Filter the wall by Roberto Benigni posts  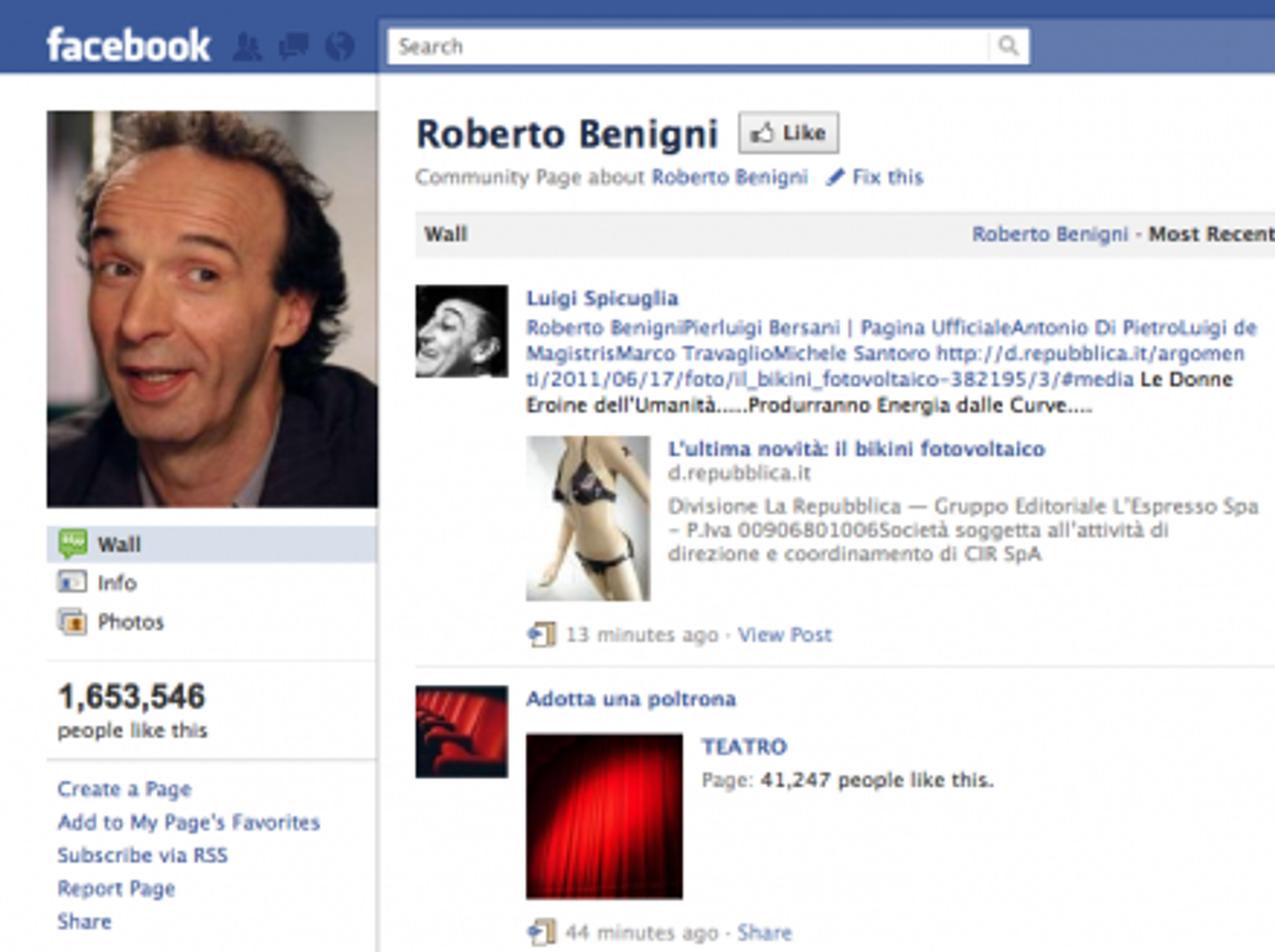click(1050, 234)
